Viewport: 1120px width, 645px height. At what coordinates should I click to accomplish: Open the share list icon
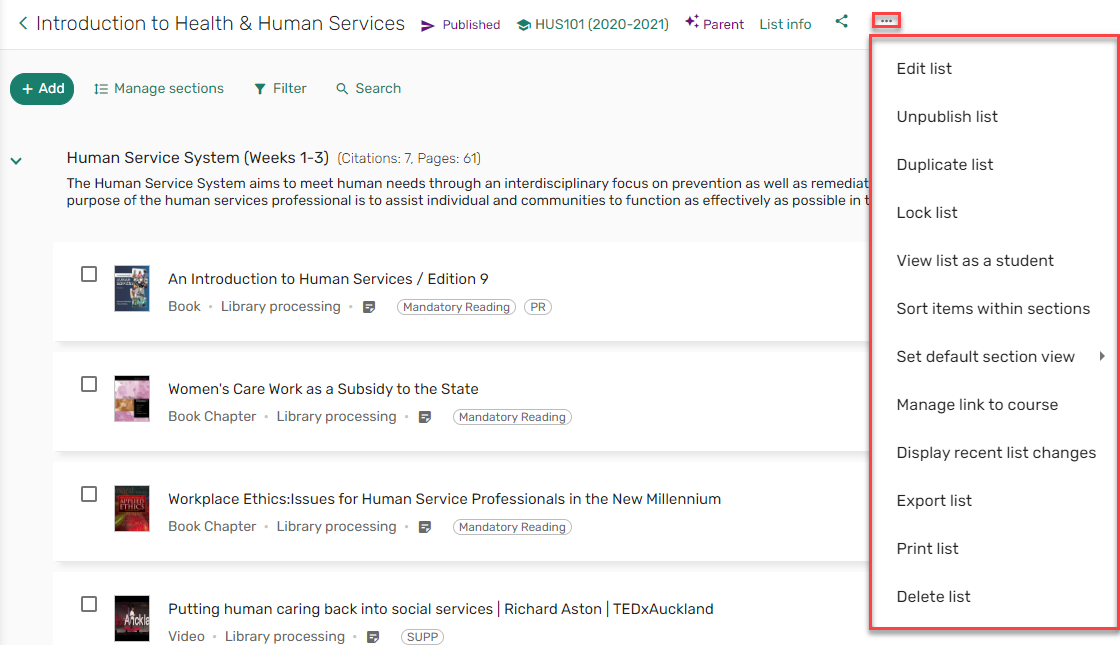[x=841, y=21]
